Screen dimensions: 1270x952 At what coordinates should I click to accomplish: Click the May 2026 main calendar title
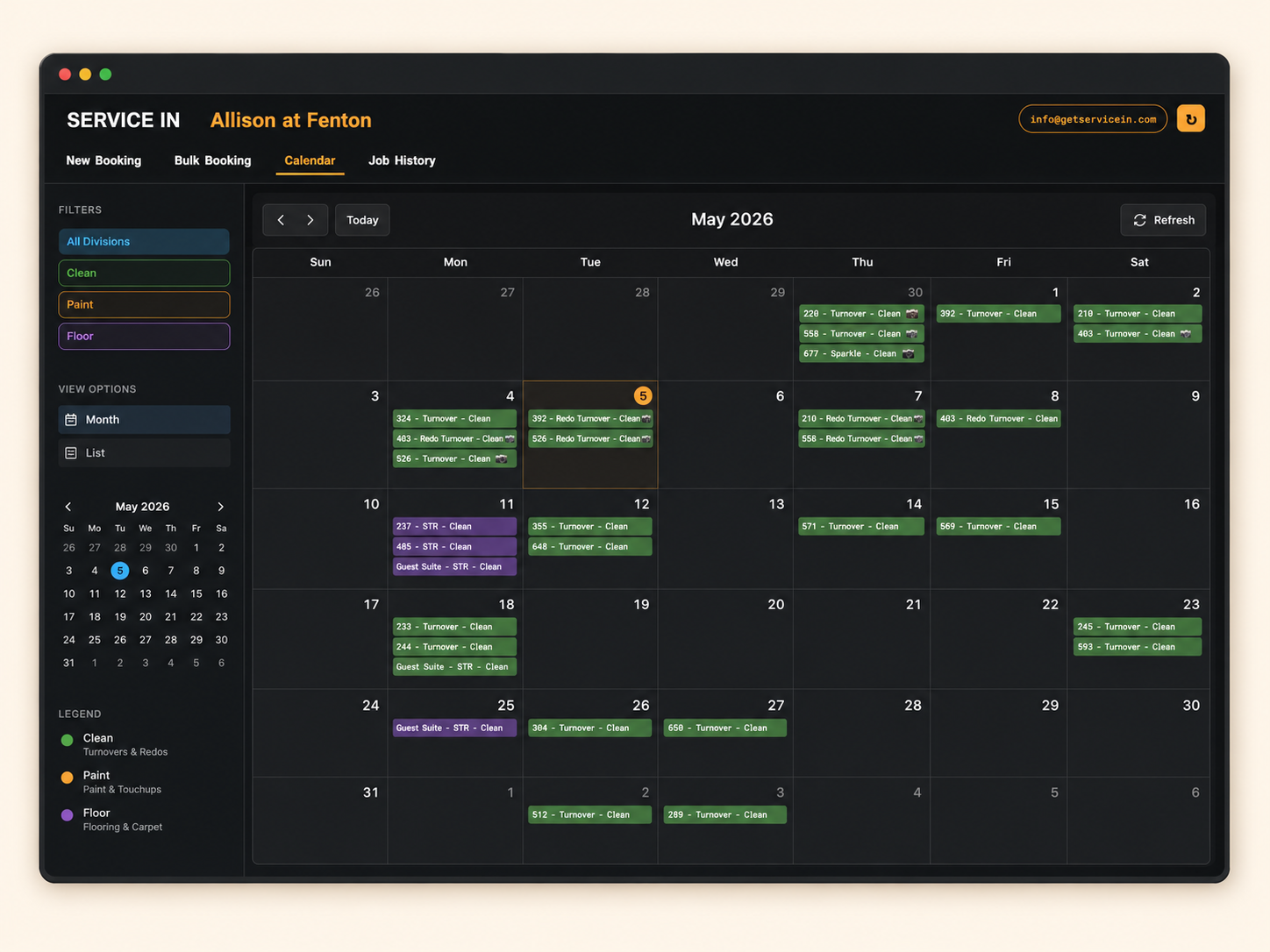tap(732, 219)
